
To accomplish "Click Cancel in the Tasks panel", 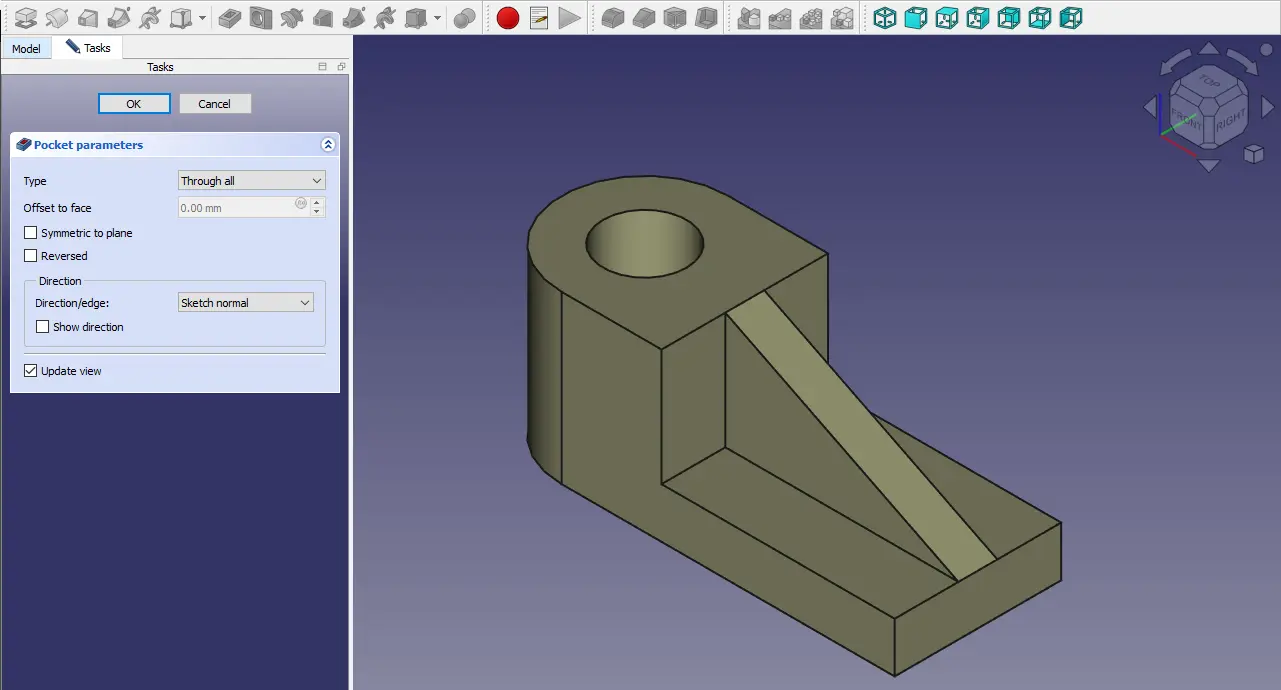I will [215, 104].
